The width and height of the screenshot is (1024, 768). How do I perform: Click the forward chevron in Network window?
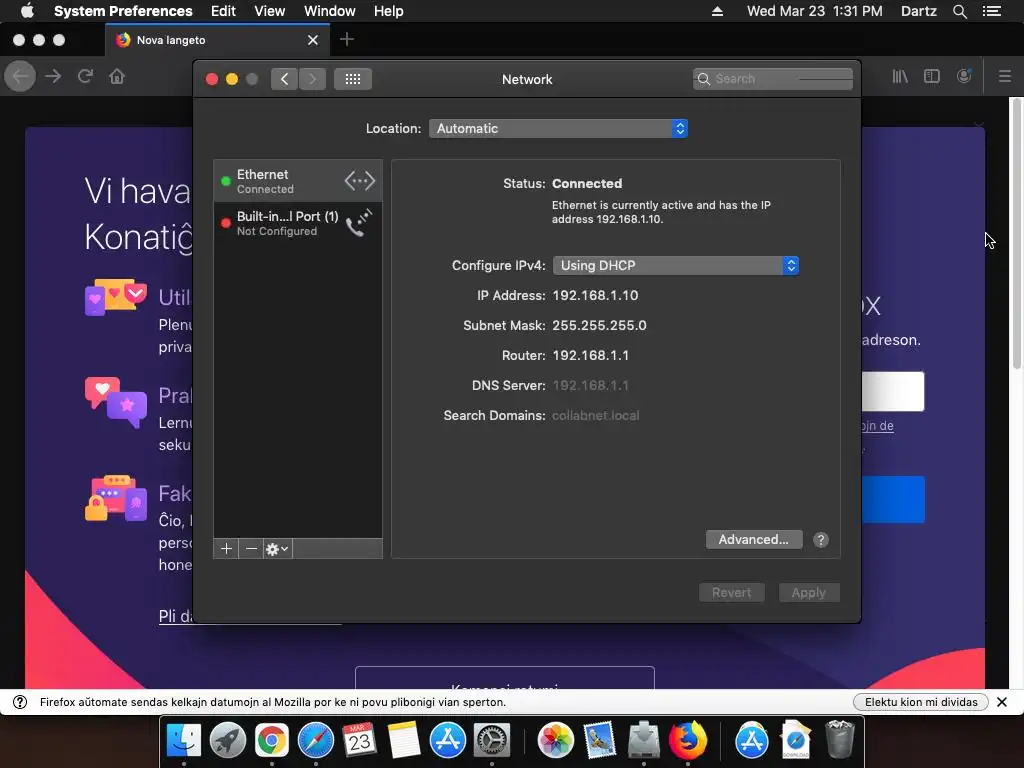point(312,79)
